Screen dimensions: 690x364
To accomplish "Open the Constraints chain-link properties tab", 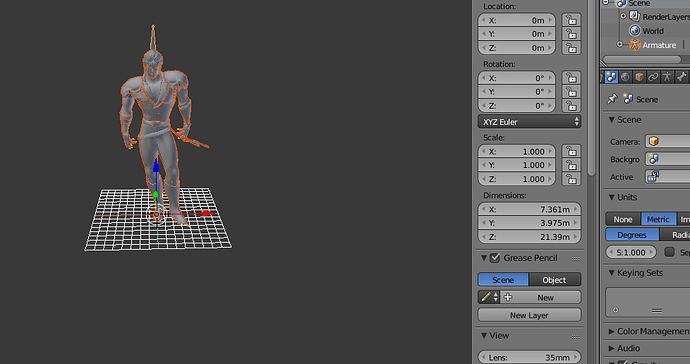I will coord(653,77).
